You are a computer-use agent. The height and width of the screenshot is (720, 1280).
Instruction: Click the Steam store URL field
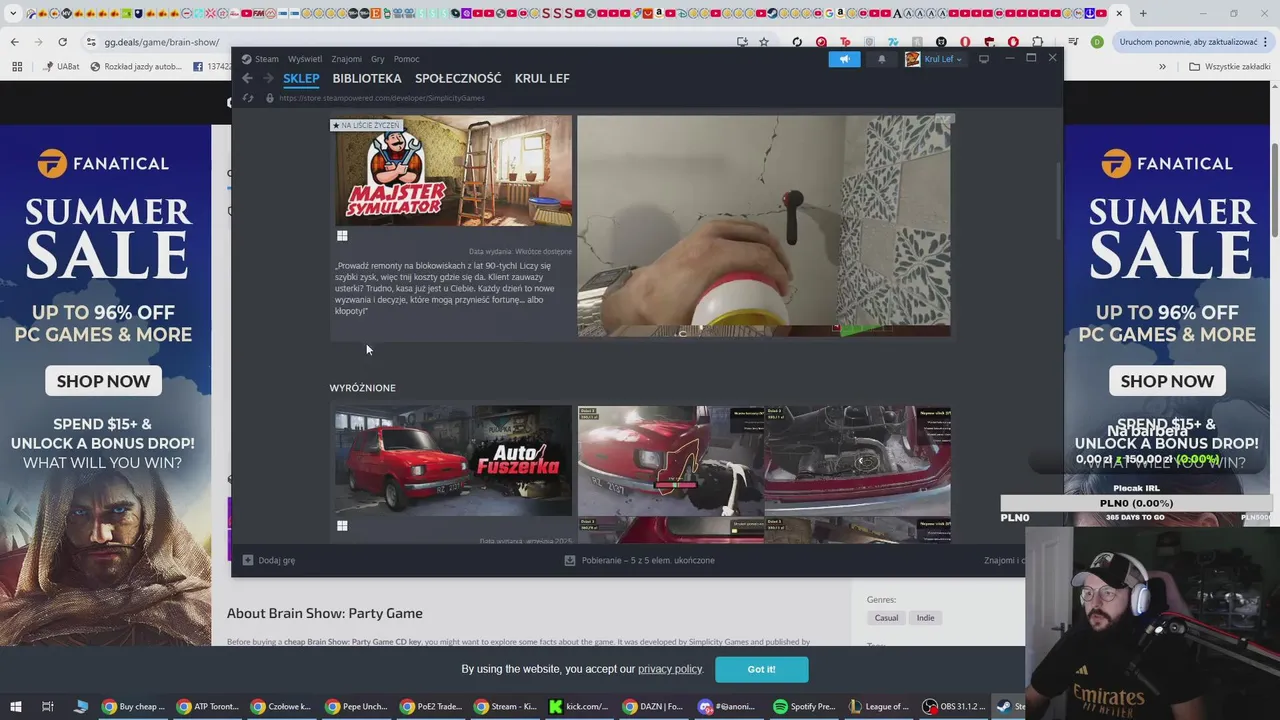click(382, 98)
